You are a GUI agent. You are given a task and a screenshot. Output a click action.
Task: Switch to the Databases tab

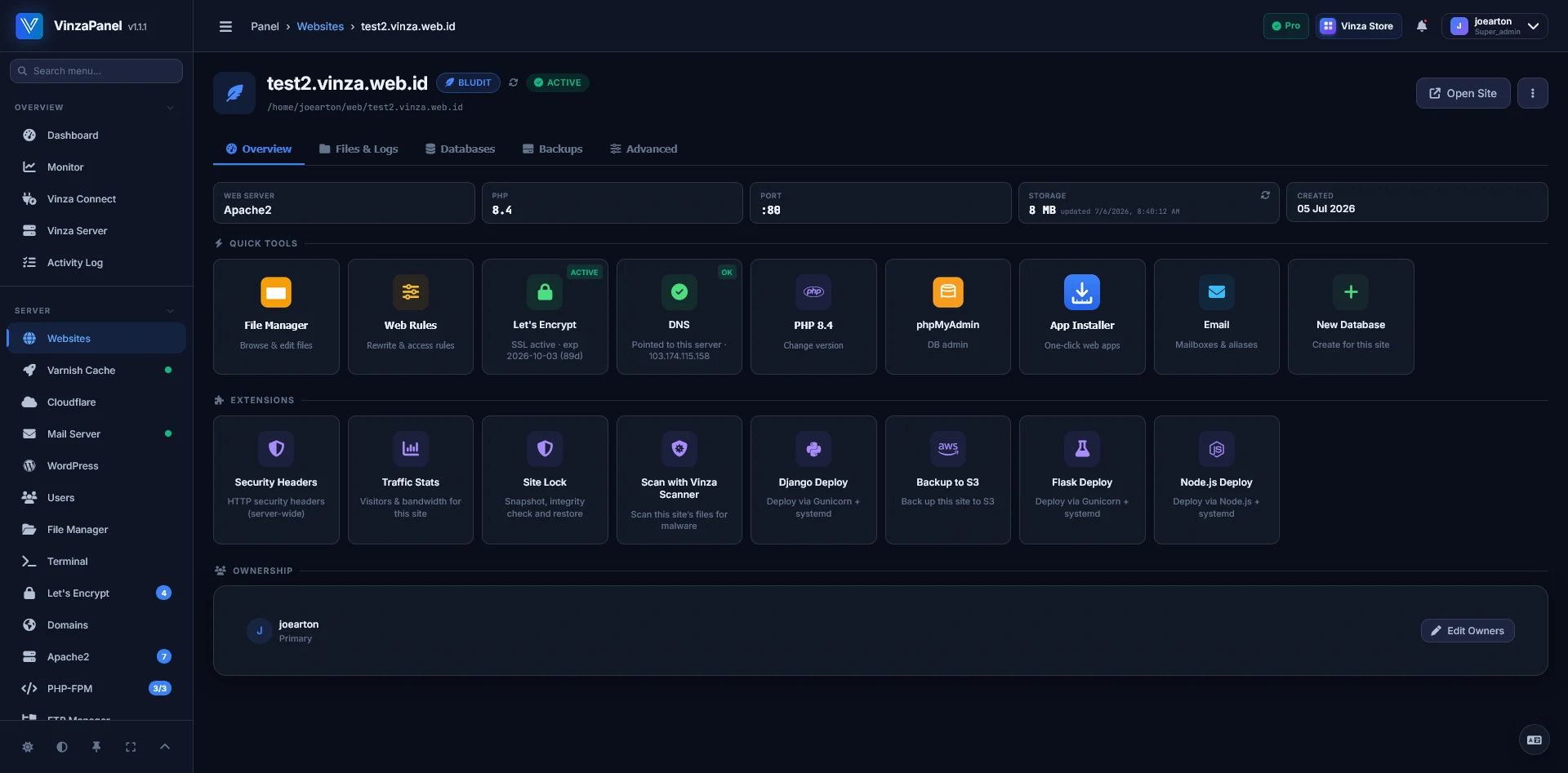tap(460, 149)
